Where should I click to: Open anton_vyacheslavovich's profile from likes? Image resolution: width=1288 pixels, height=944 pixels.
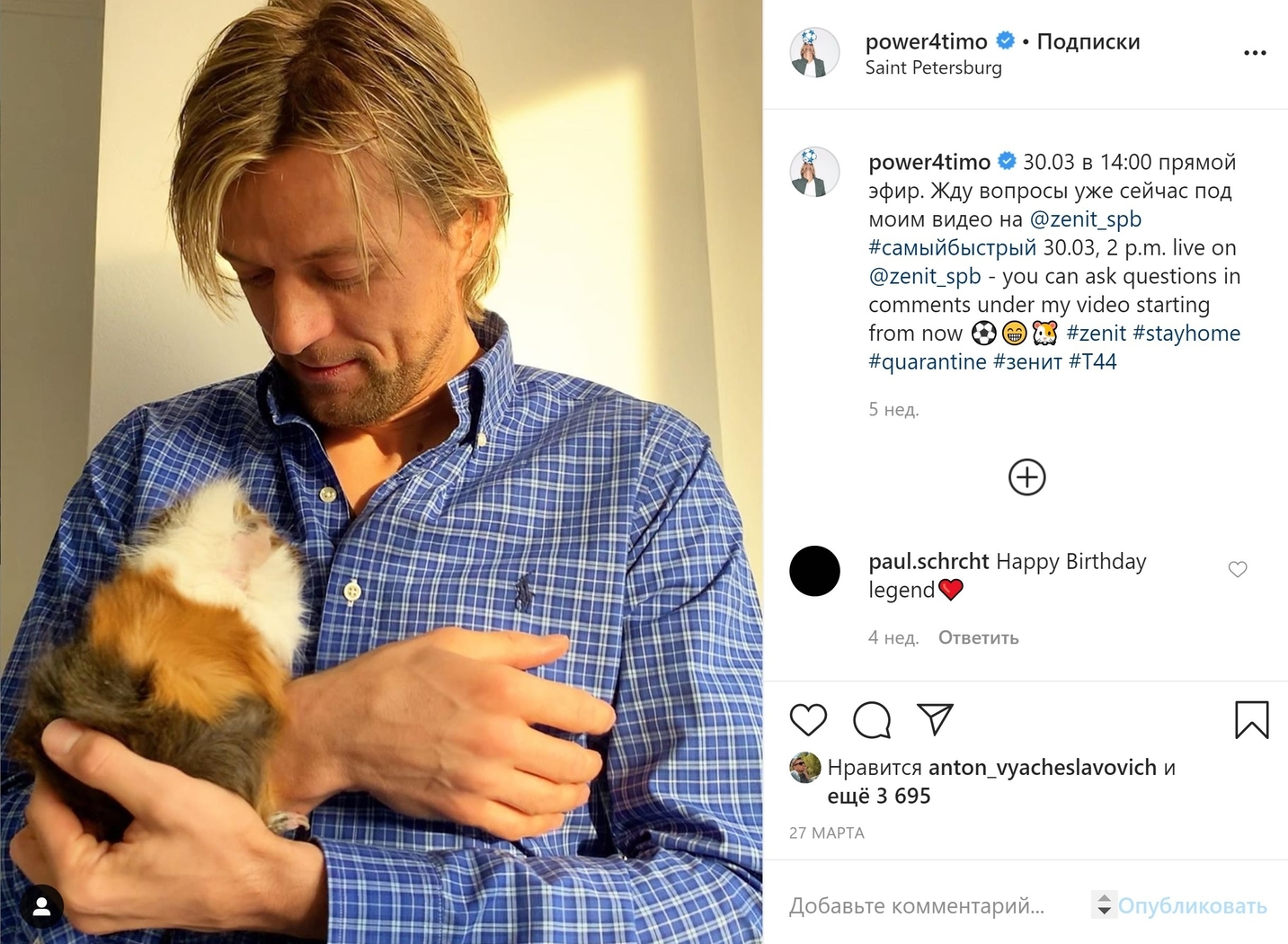coord(1042,767)
